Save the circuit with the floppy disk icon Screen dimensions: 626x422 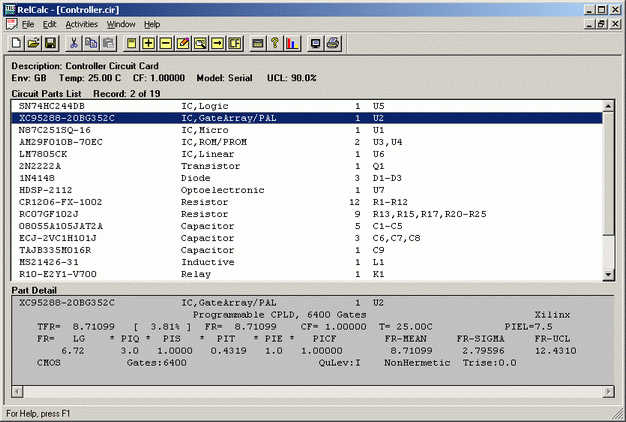pyautogui.click(x=50, y=43)
